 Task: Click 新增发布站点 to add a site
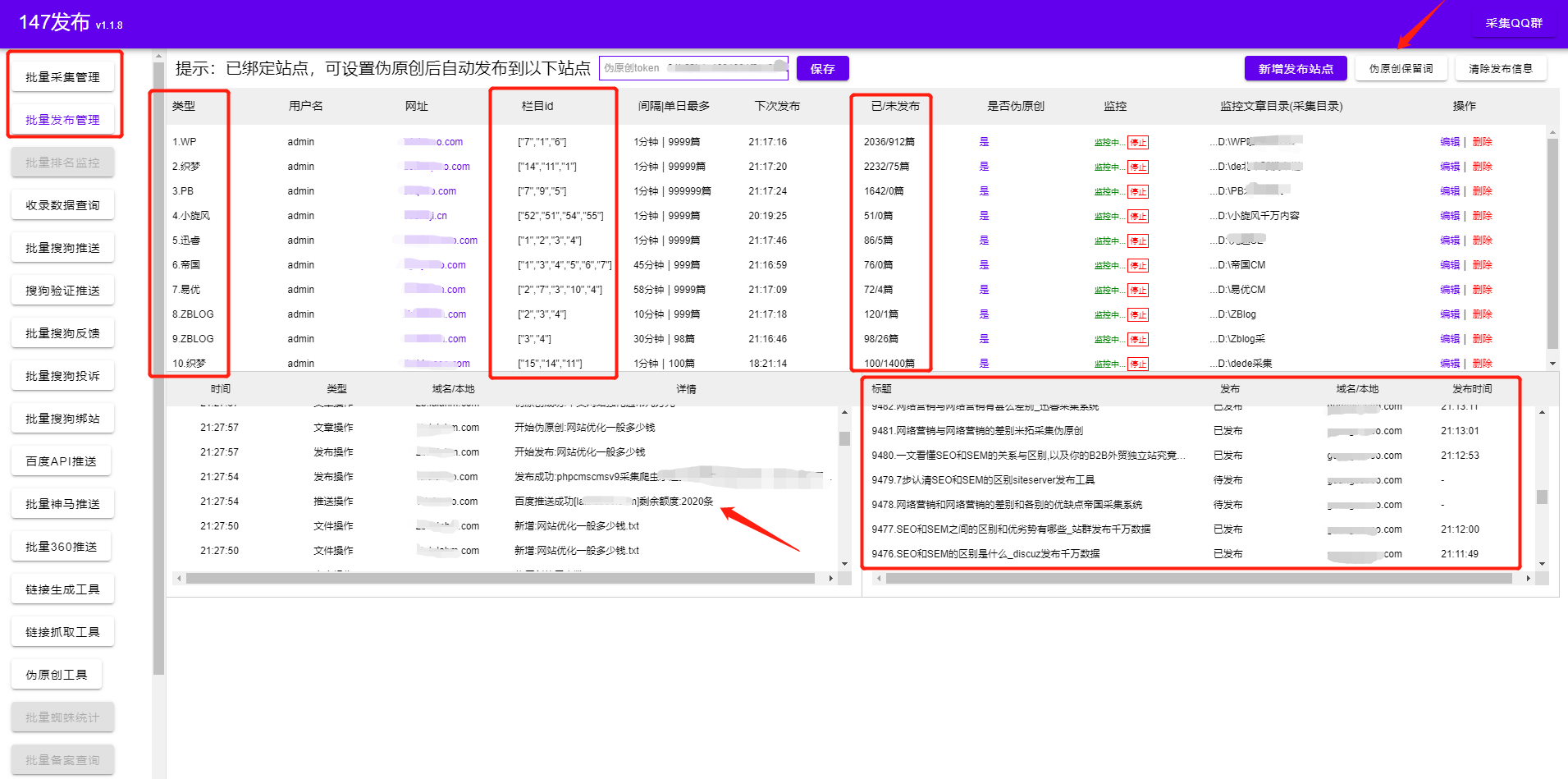[1296, 68]
